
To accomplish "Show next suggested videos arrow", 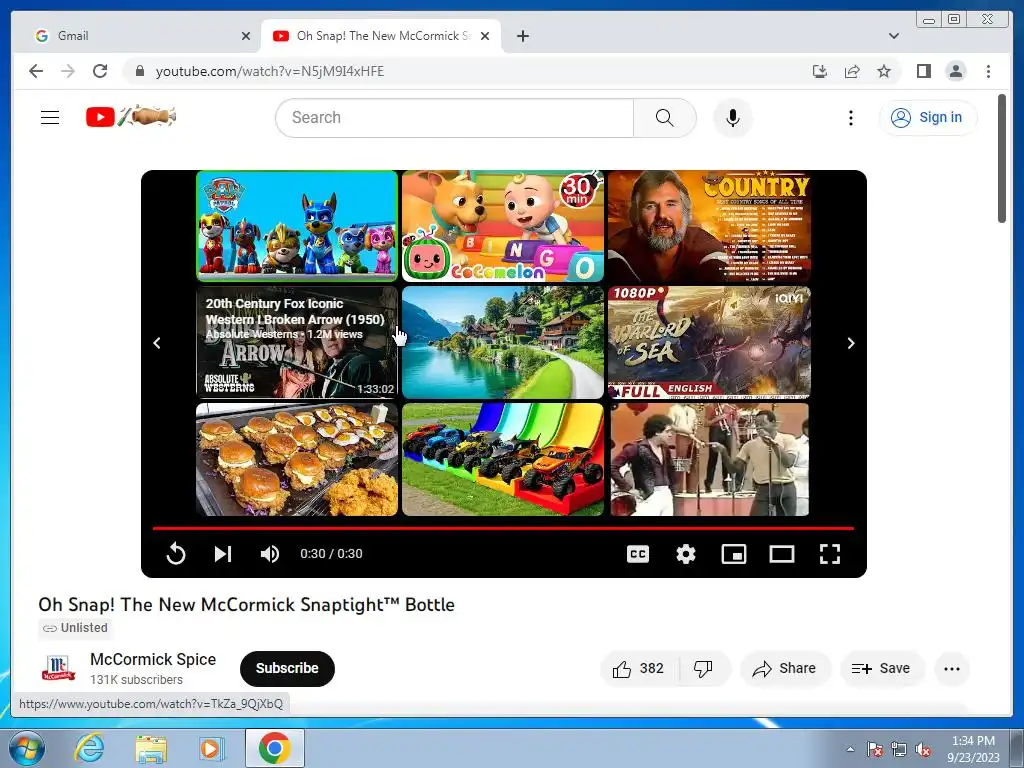I will pos(850,343).
